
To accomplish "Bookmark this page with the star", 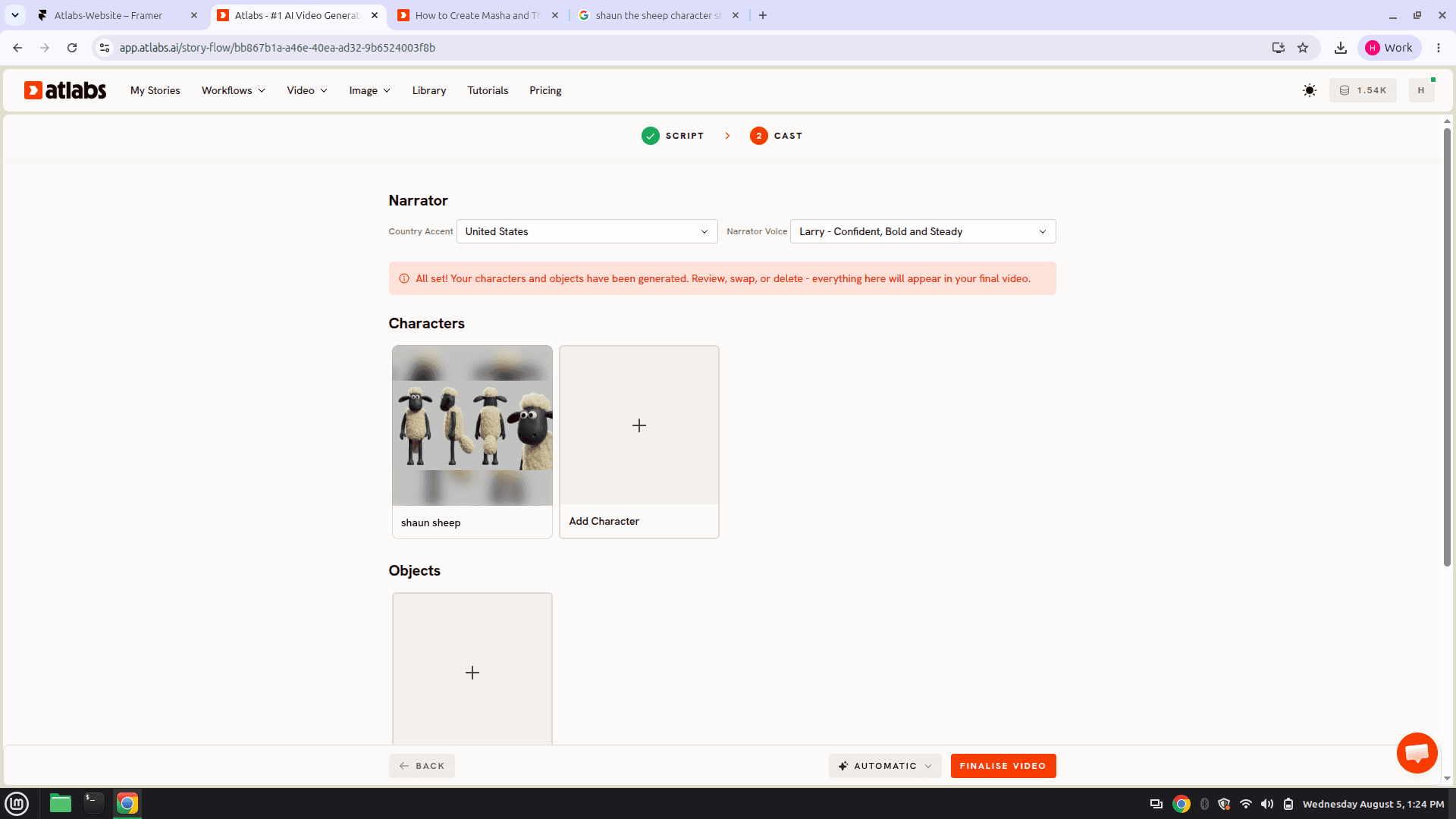I will [1303, 48].
